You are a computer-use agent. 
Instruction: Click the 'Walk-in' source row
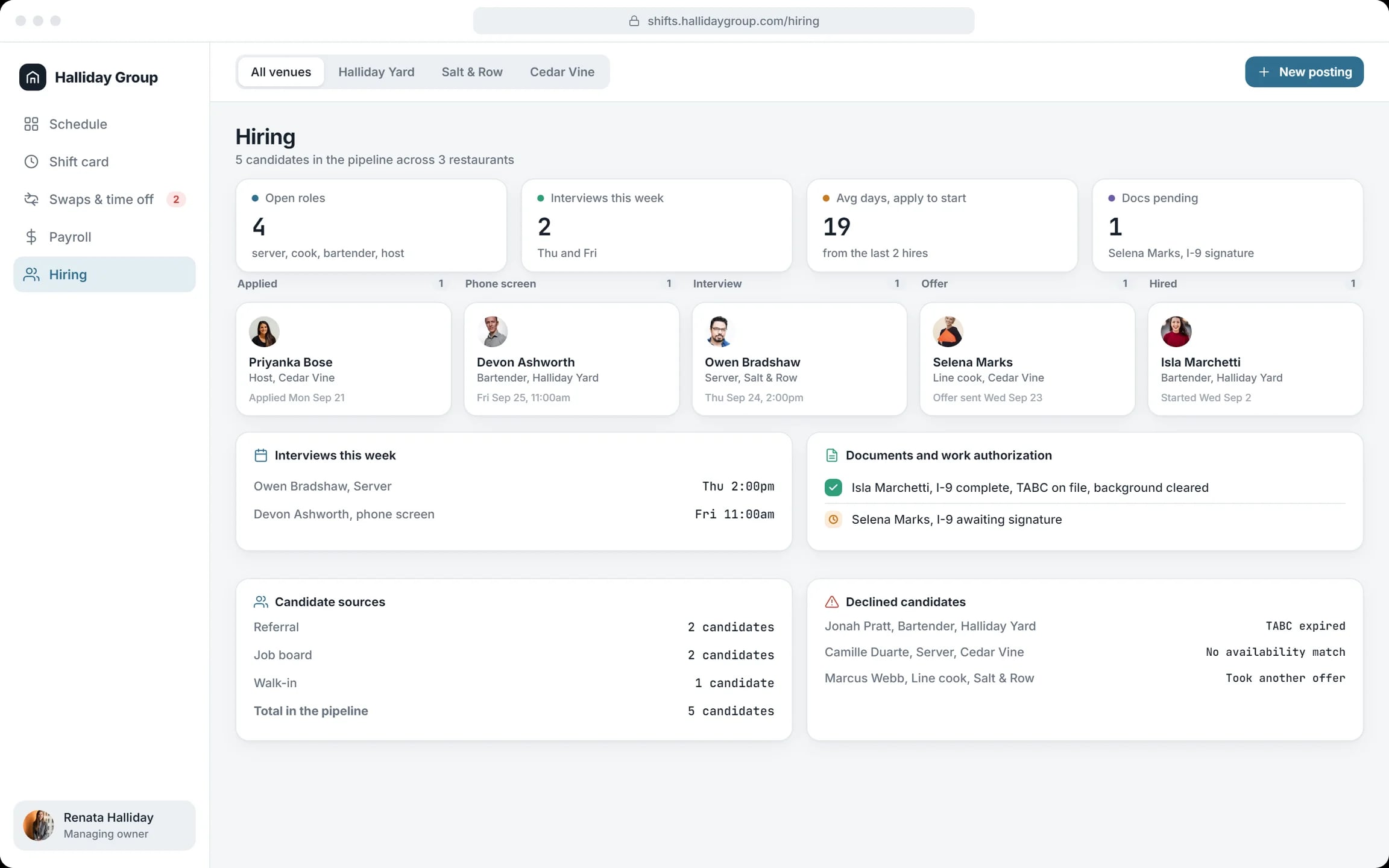514,683
